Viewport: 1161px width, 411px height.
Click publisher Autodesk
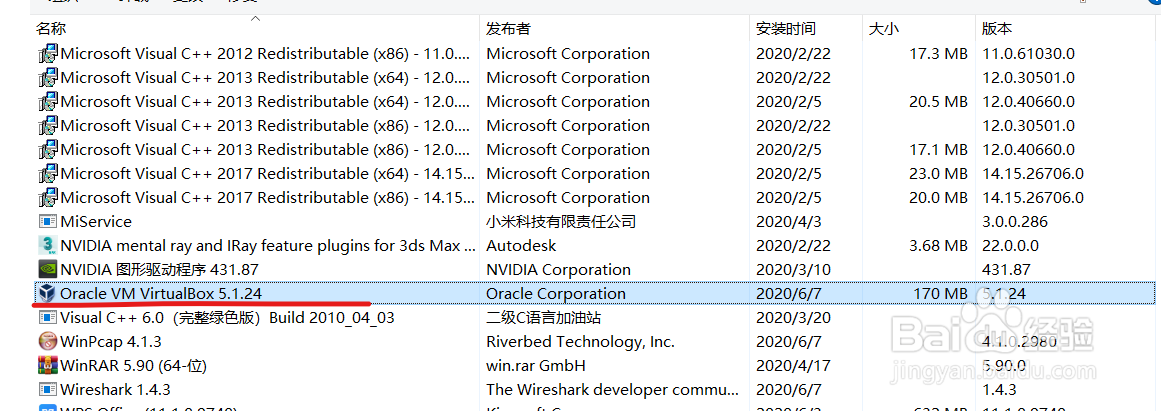(x=521, y=245)
